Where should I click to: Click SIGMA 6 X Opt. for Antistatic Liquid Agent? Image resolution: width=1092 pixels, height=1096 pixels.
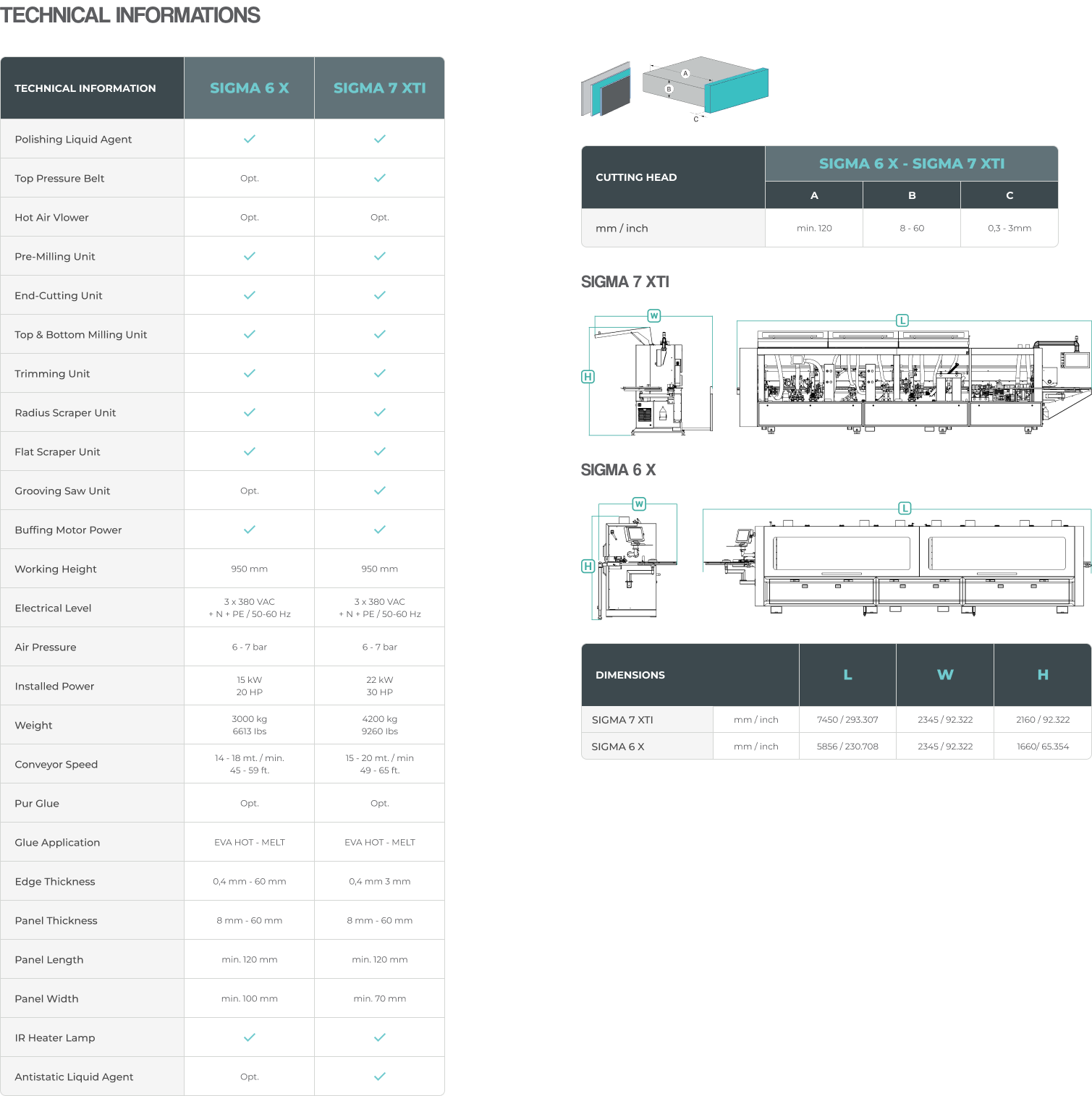[250, 1076]
